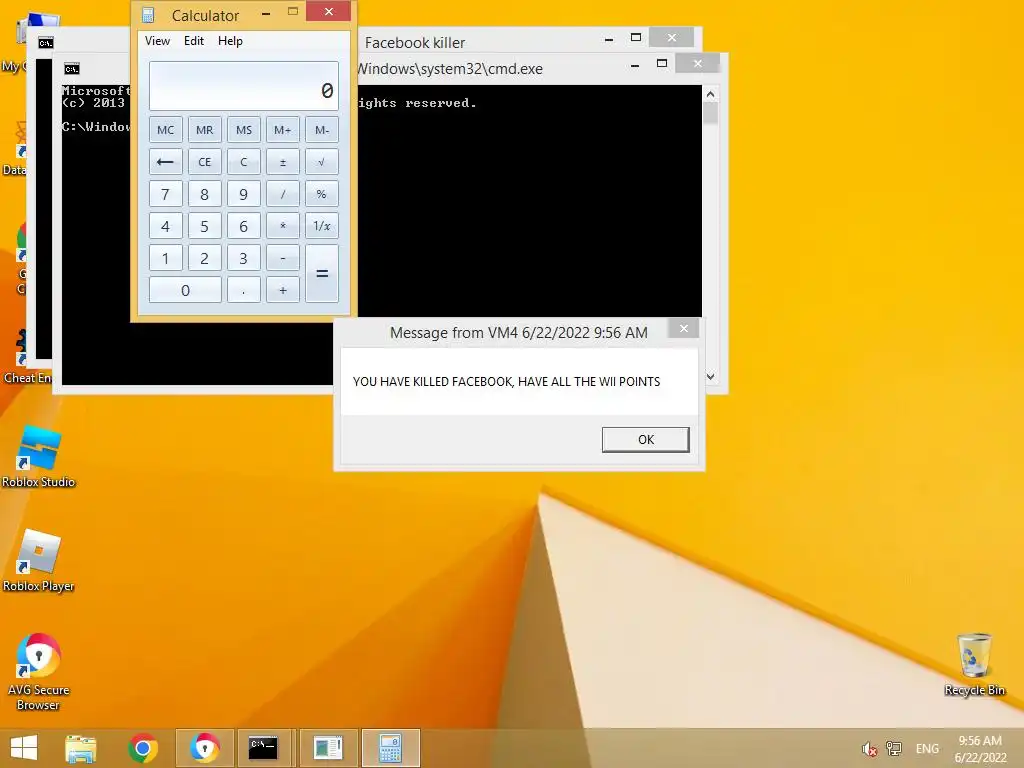This screenshot has height=768, width=1024.
Task: Click scroll up arrow in cmd.exe window
Action: tap(711, 94)
